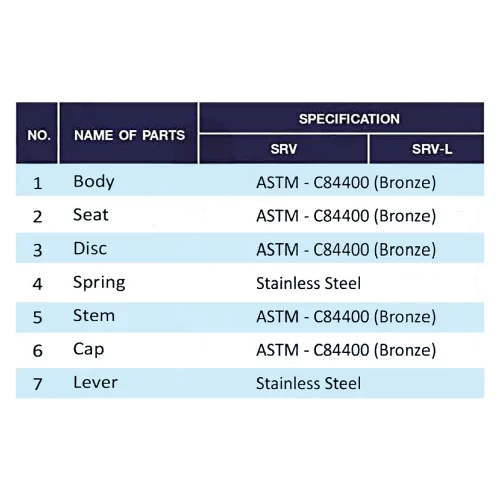Select the Body bronze specification text
This screenshot has width=500, height=500.
click(x=346, y=183)
